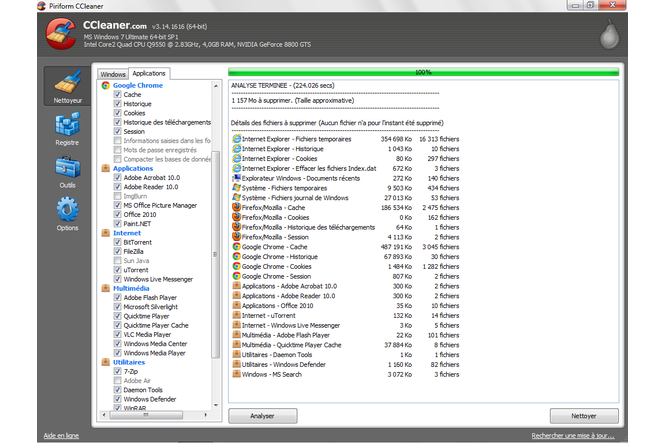Enable the Adobe Air checkbox
This screenshot has width=664, height=443.
point(118,381)
